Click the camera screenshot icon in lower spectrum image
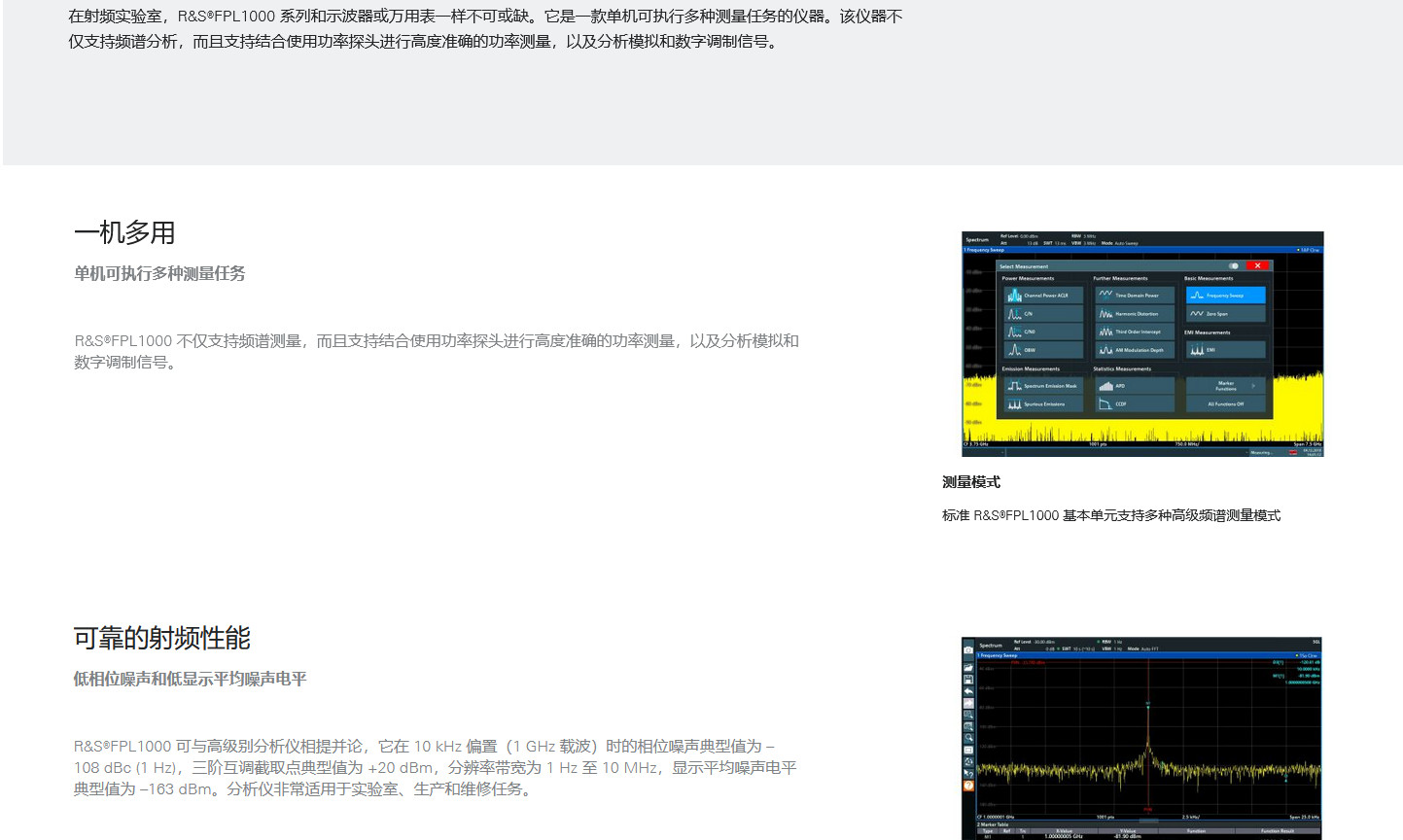1403x840 pixels. click(967, 648)
